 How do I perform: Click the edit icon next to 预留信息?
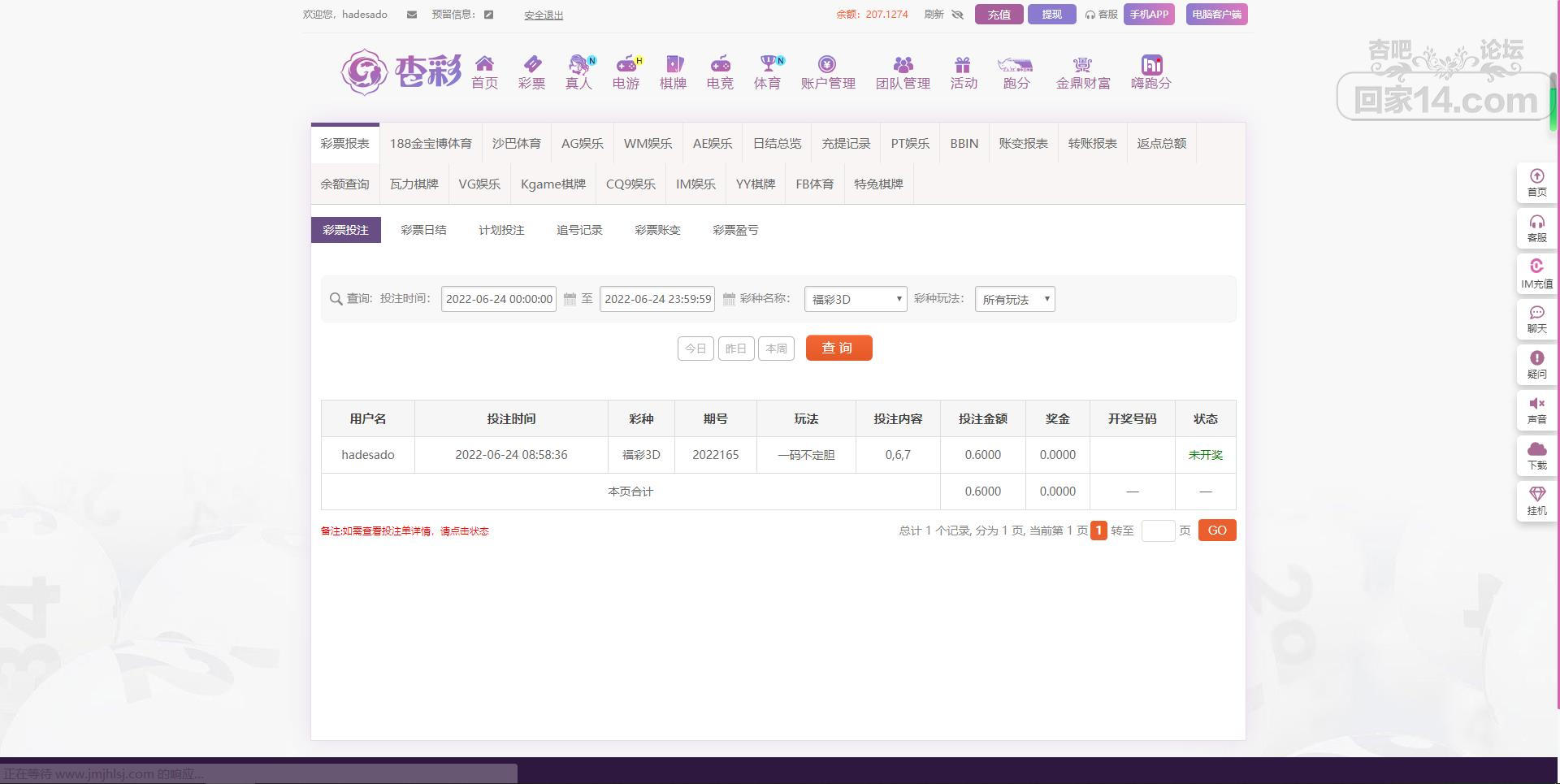pos(488,15)
